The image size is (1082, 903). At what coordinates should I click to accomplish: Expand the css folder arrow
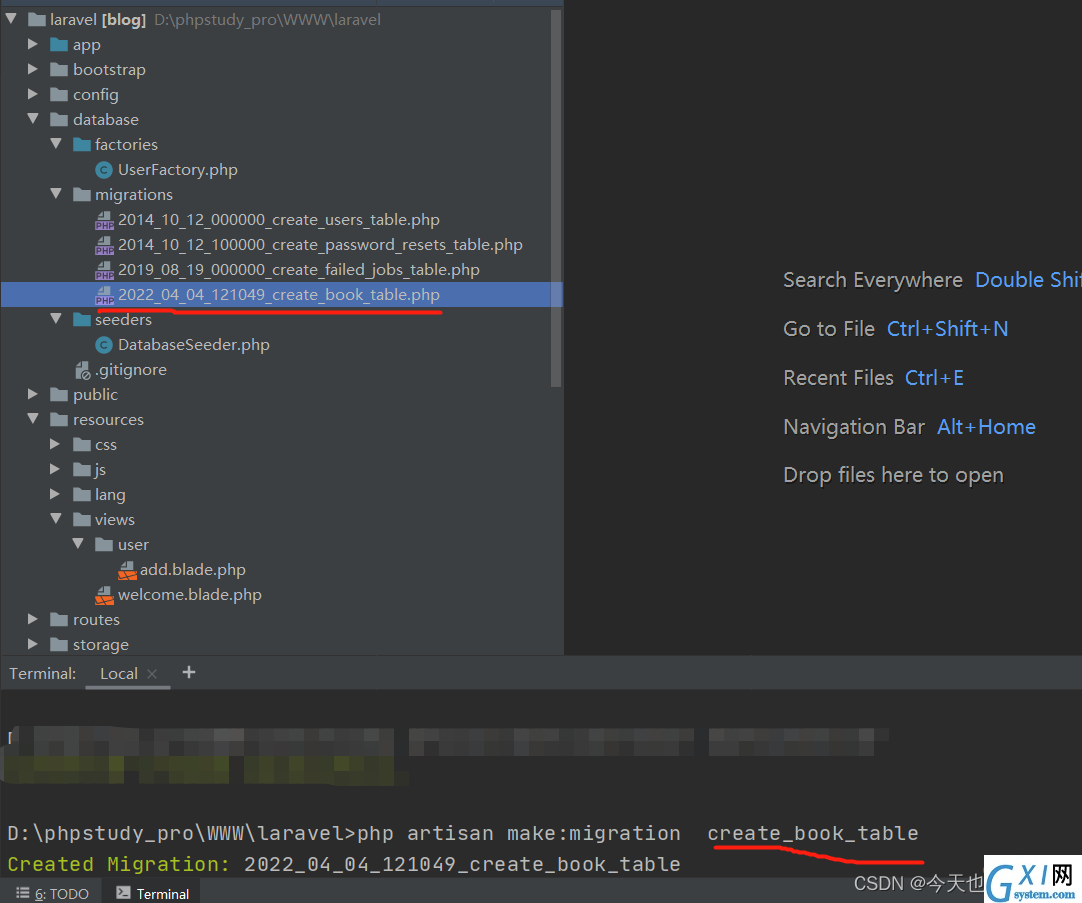click(55, 444)
